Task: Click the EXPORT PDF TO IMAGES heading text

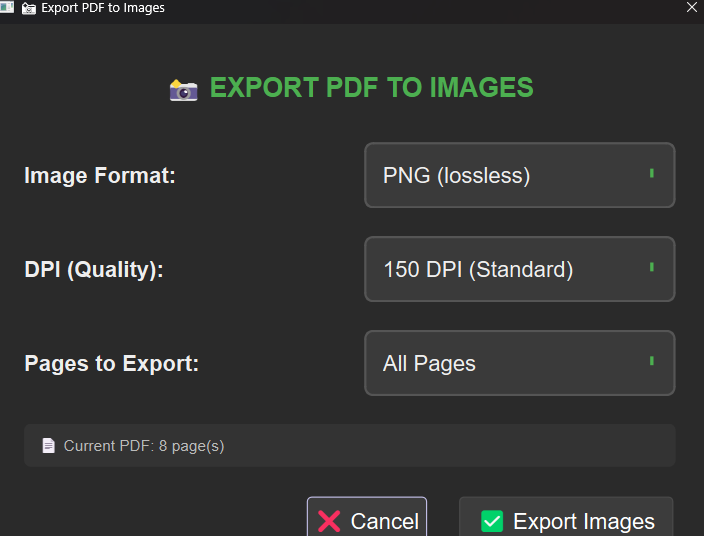Action: pyautogui.click(x=371, y=88)
